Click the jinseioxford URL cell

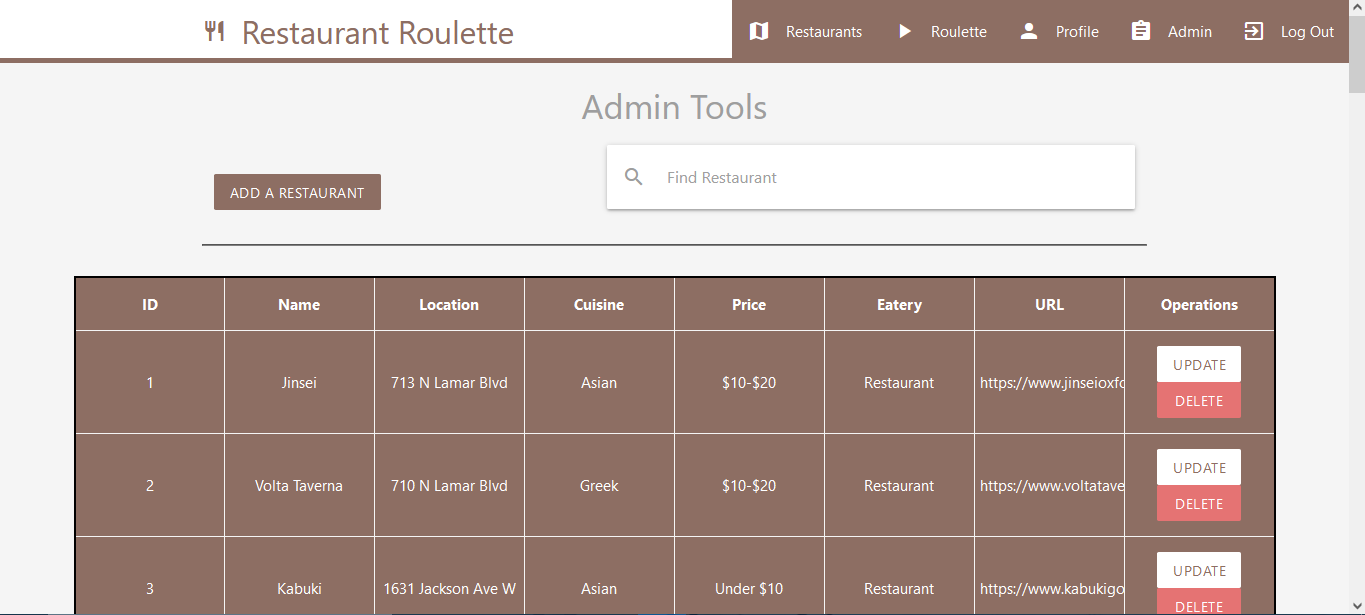coord(1049,382)
